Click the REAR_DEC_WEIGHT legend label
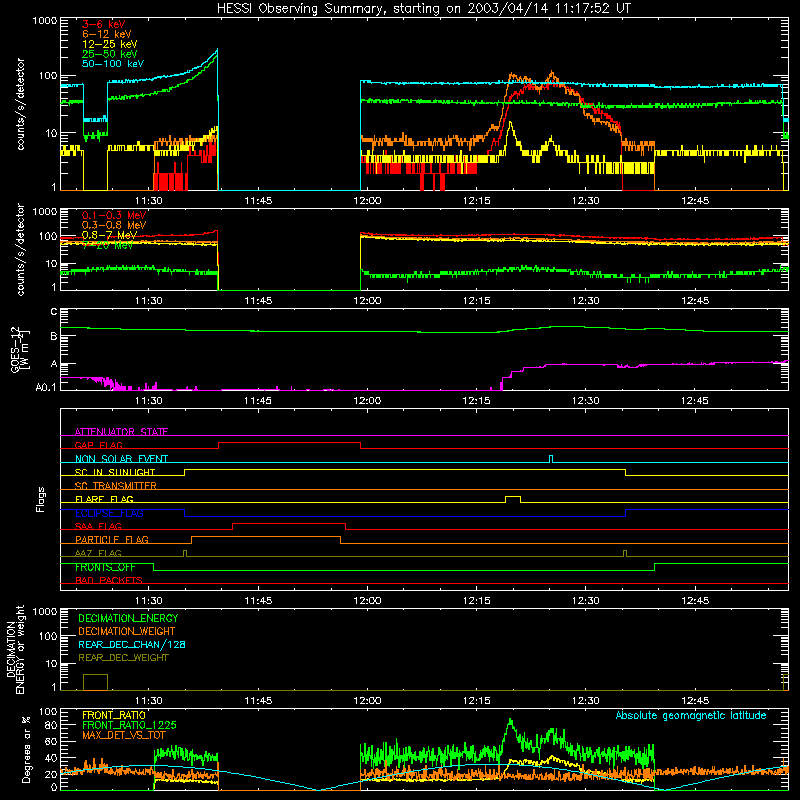The image size is (800, 800). [x=123, y=658]
